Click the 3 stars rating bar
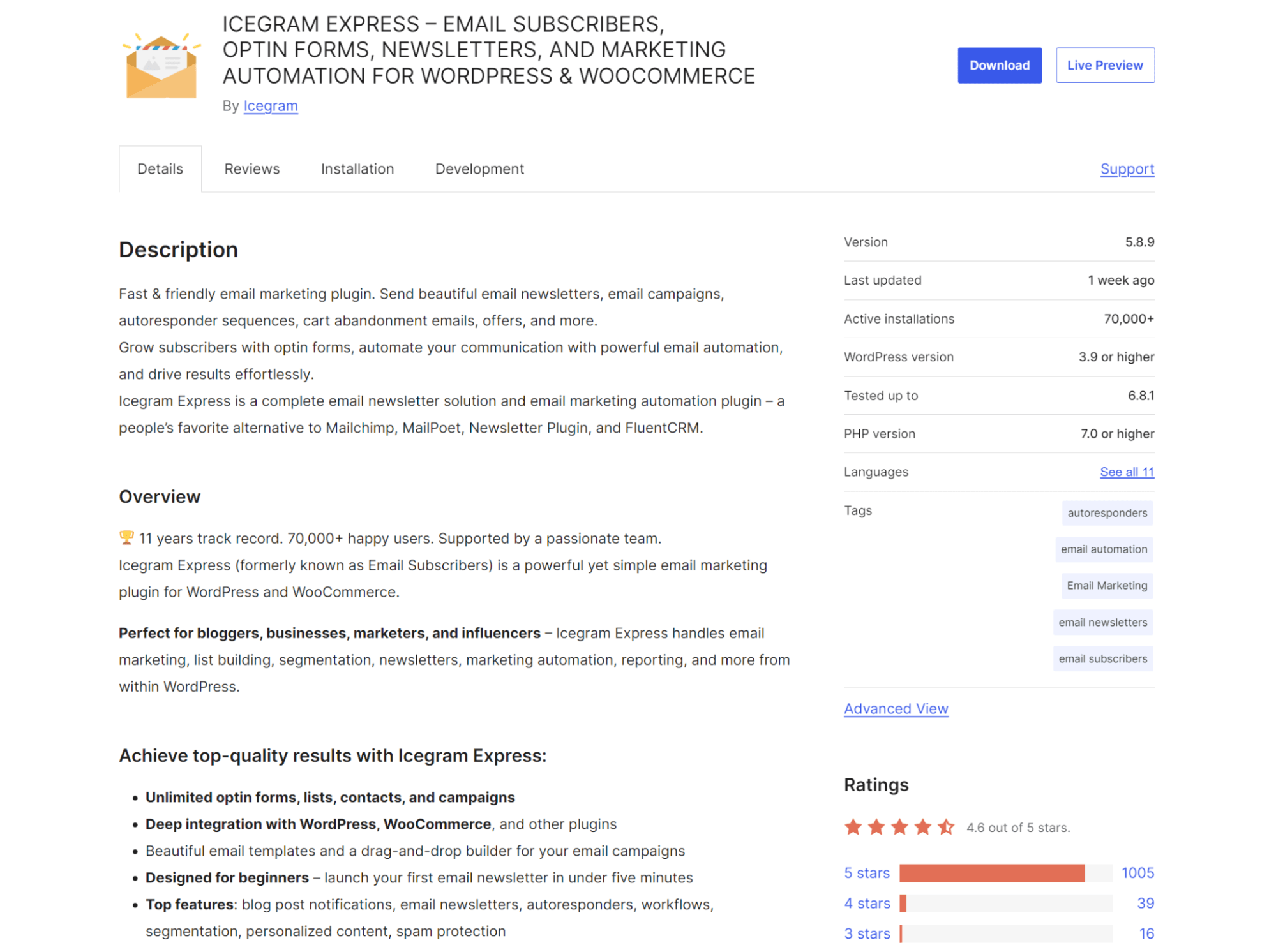 click(x=1005, y=934)
